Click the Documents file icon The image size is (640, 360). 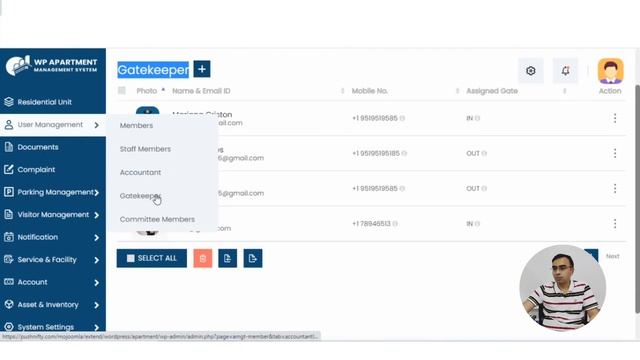click(x=9, y=147)
